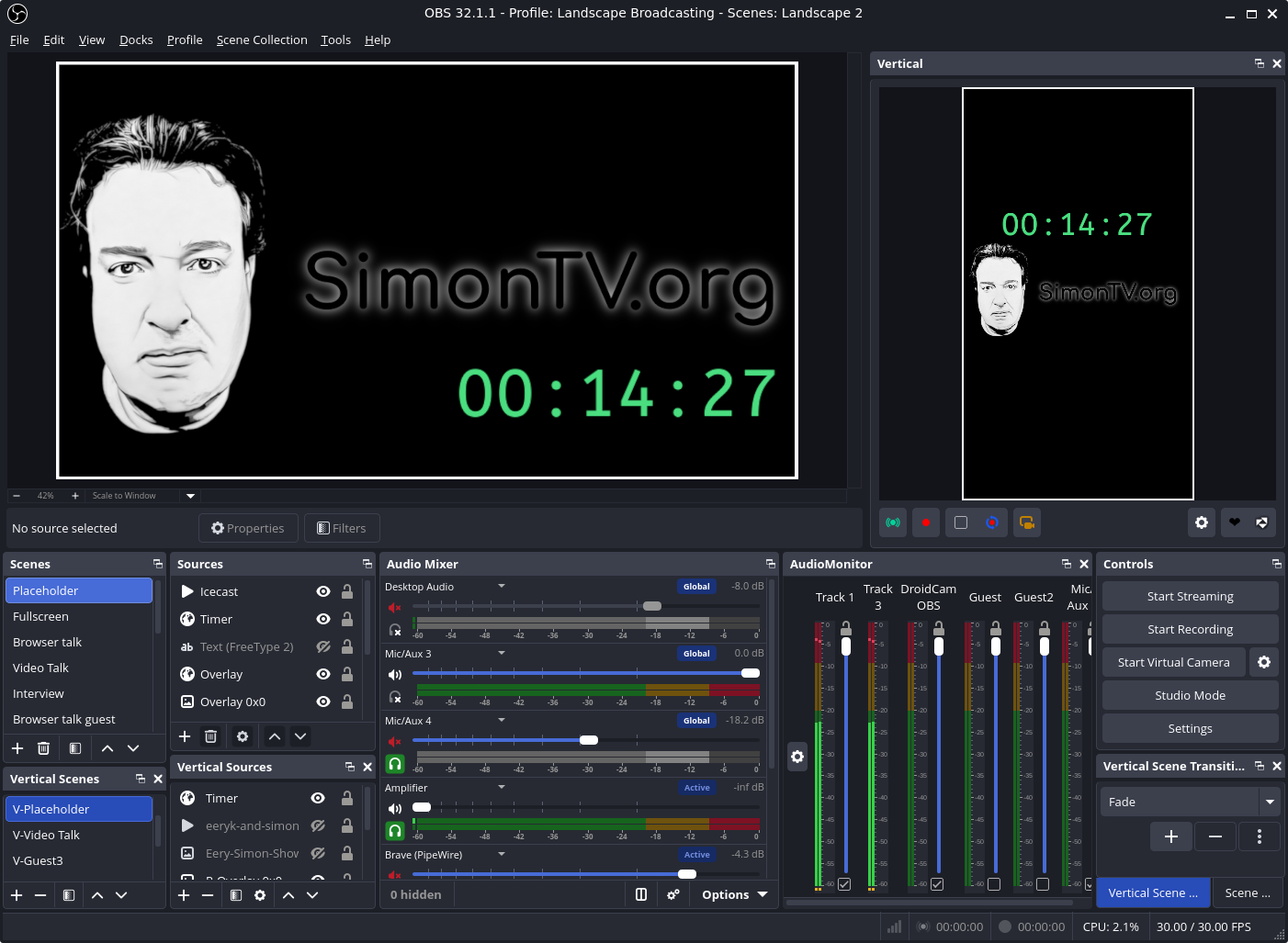1288x943 pixels.
Task: Show the Text (FreeType 2) source
Action: pos(323,647)
